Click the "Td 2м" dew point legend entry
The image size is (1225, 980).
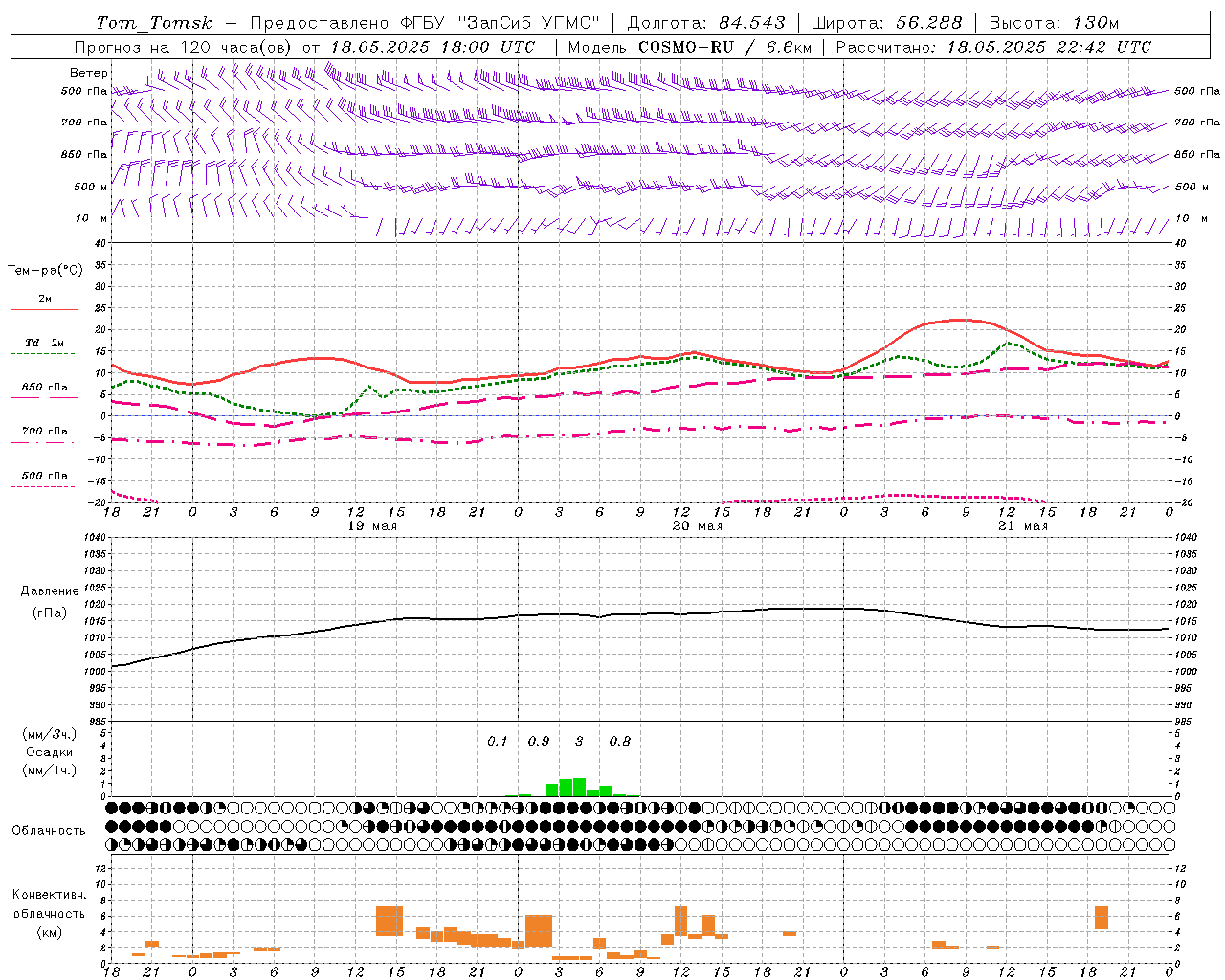(44, 343)
